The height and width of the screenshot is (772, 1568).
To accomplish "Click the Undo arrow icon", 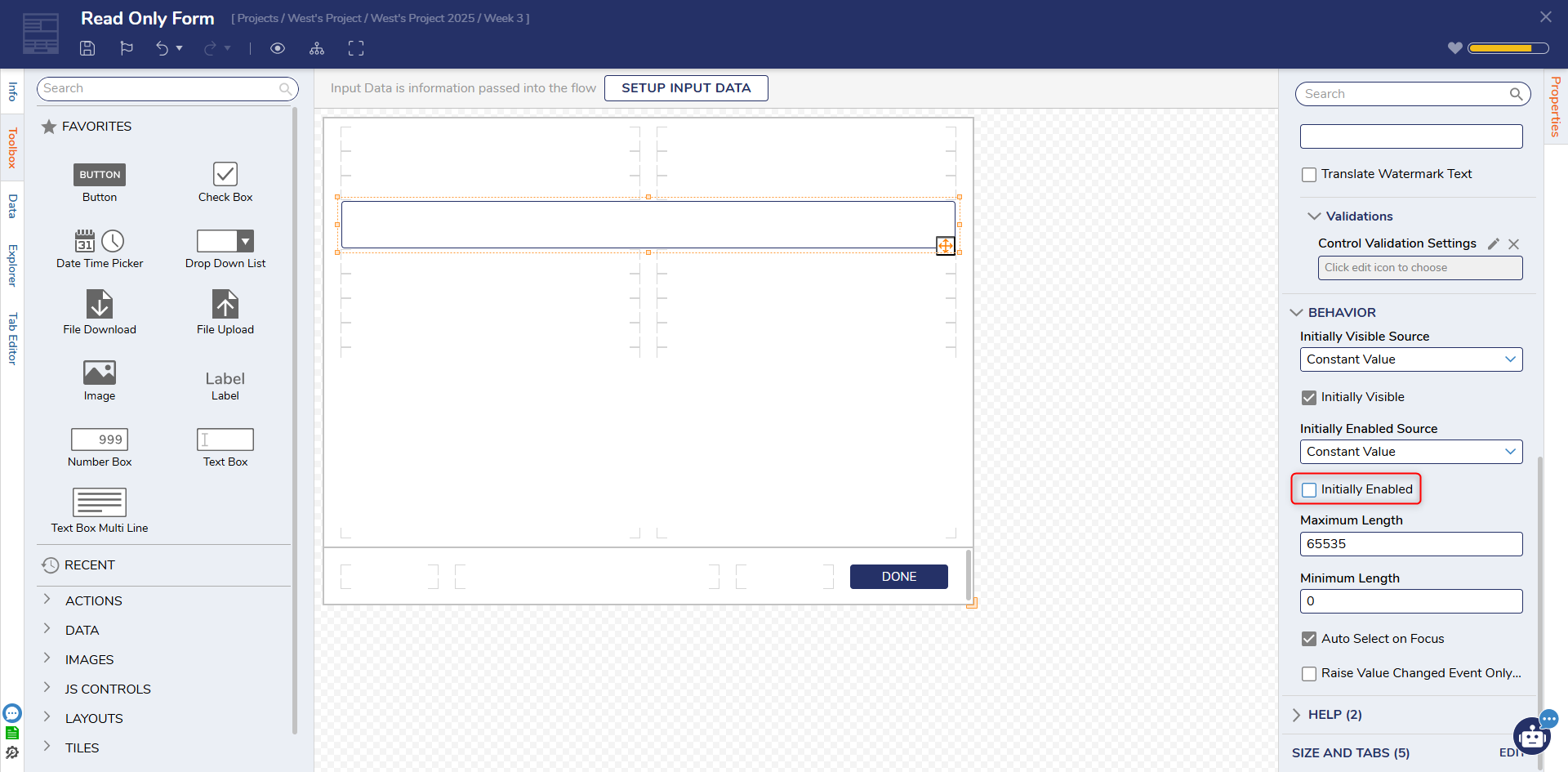I will 162,48.
